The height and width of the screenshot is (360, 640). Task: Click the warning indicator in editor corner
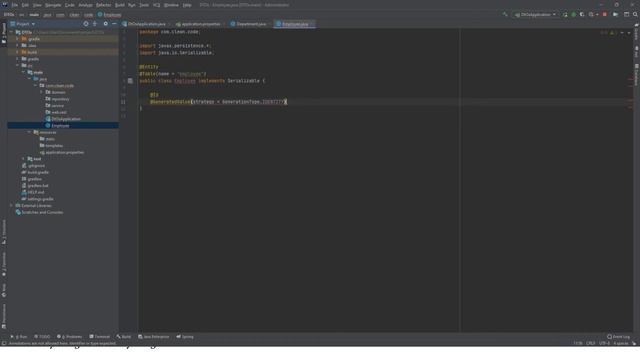point(611,33)
